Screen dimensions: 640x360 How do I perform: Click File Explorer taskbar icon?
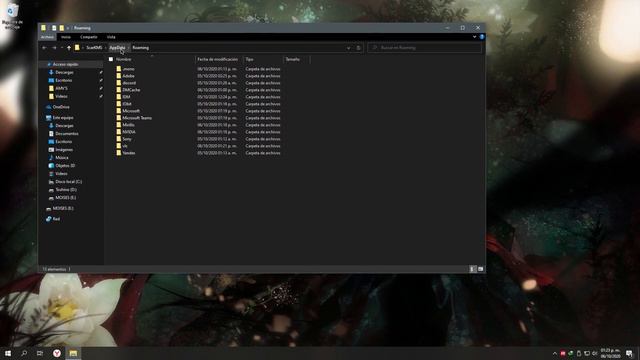73,353
